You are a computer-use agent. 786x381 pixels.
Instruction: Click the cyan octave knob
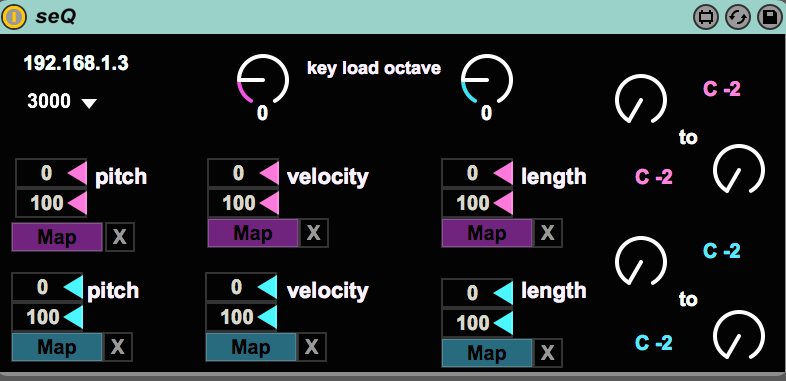coord(487,80)
